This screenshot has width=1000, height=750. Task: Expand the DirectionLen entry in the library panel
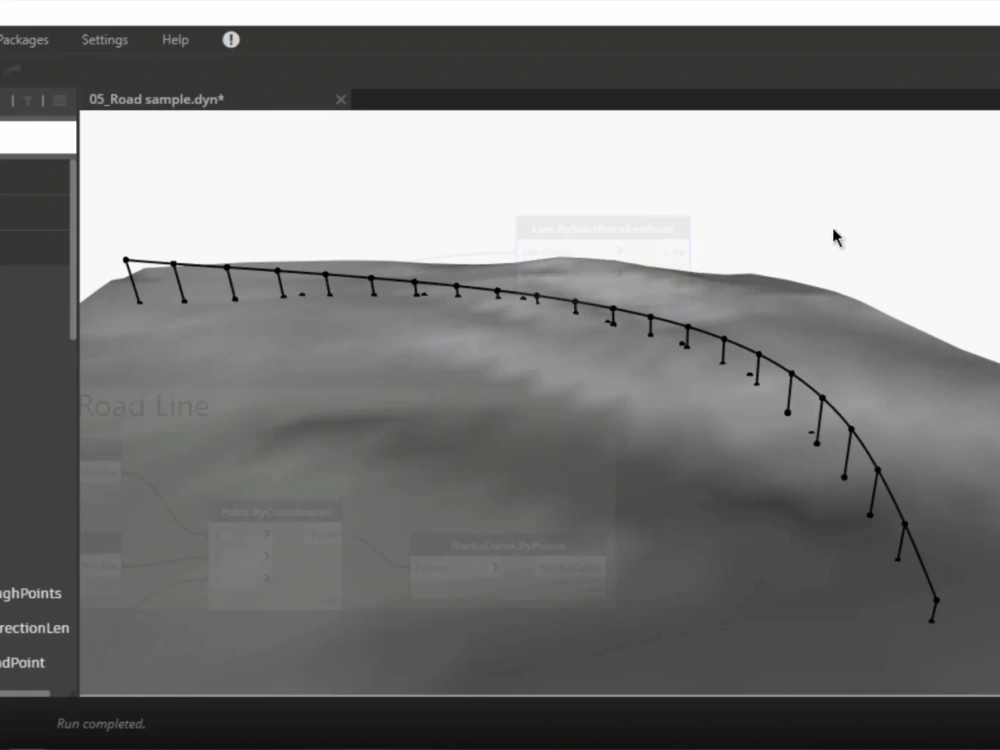click(34, 628)
